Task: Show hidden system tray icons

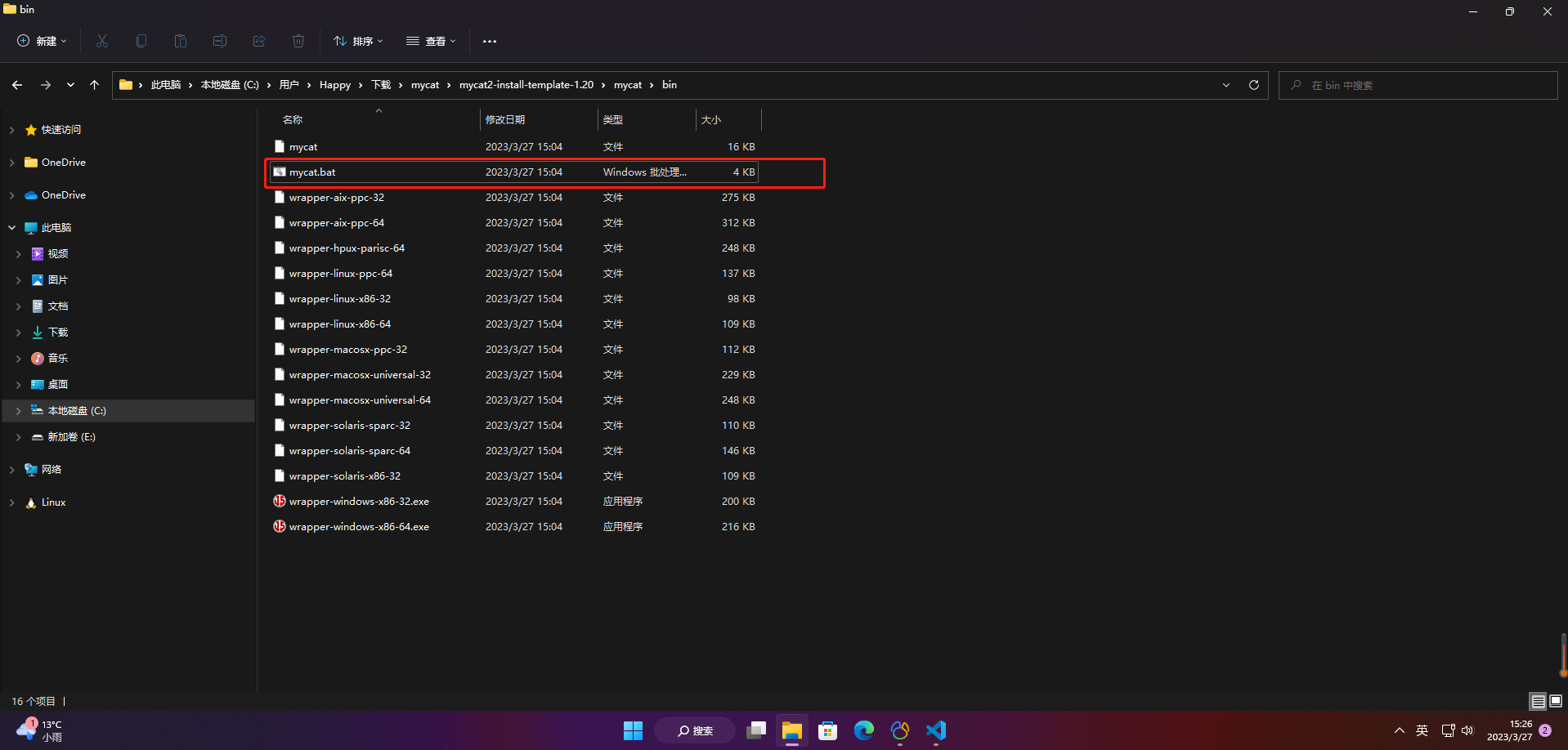Action: [x=1400, y=730]
